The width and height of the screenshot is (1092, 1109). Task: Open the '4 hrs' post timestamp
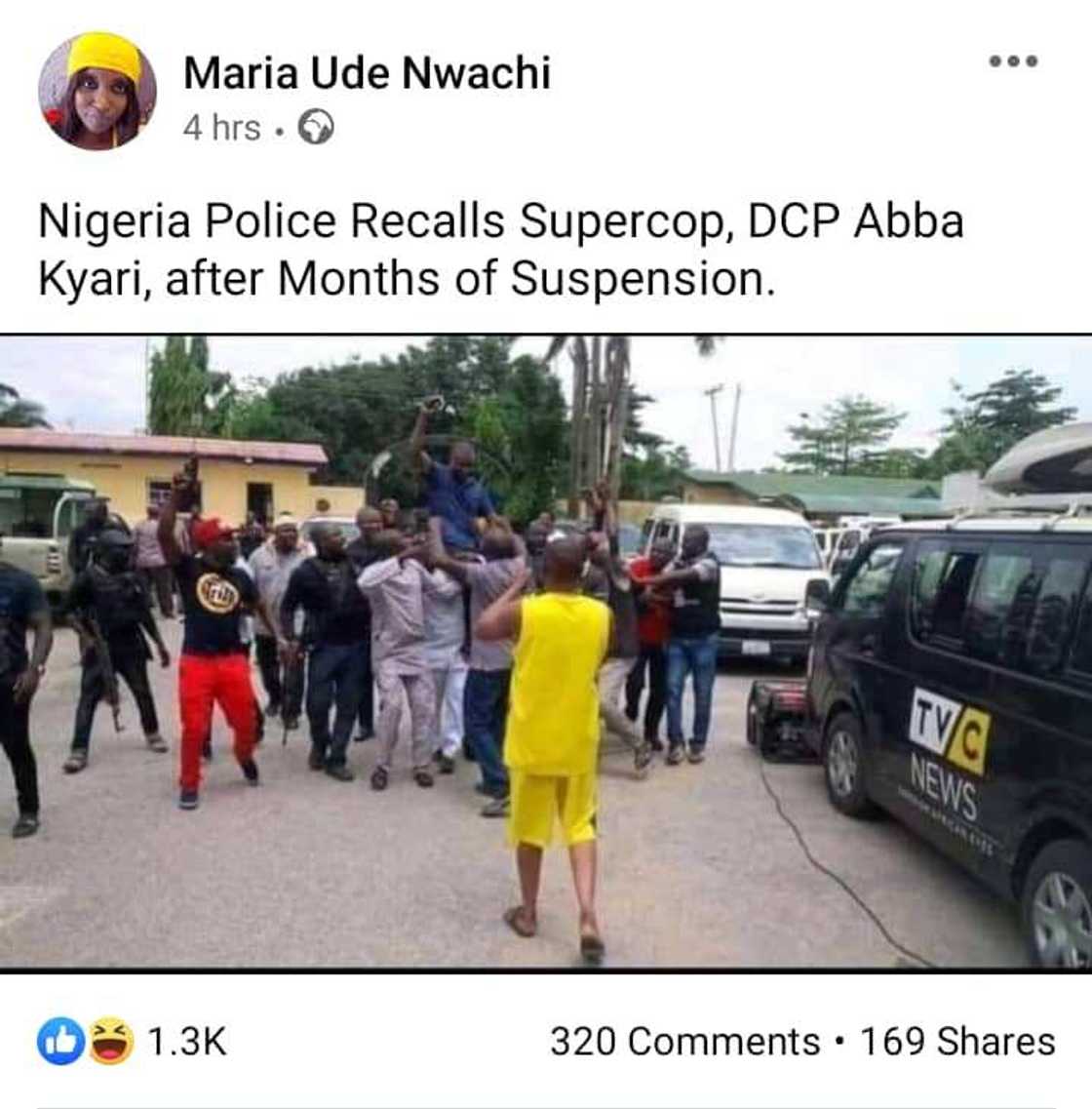point(221,128)
